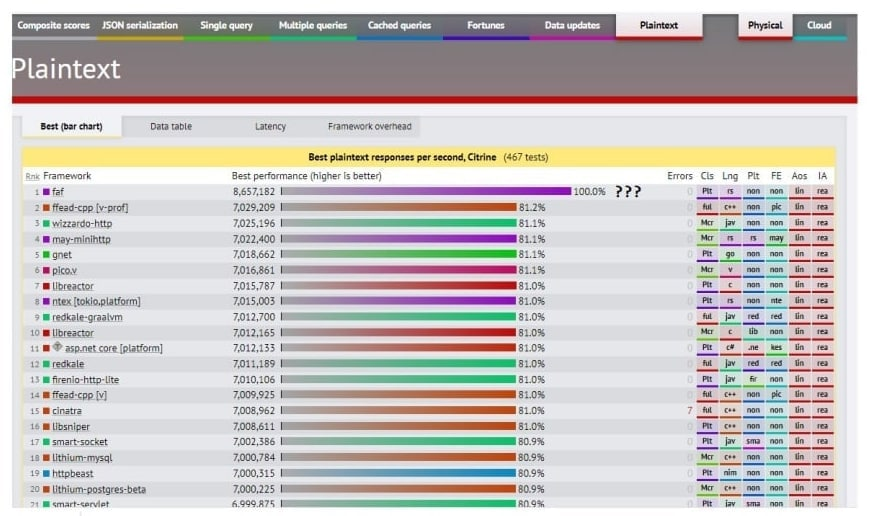Click the Errors column header

tap(680, 176)
